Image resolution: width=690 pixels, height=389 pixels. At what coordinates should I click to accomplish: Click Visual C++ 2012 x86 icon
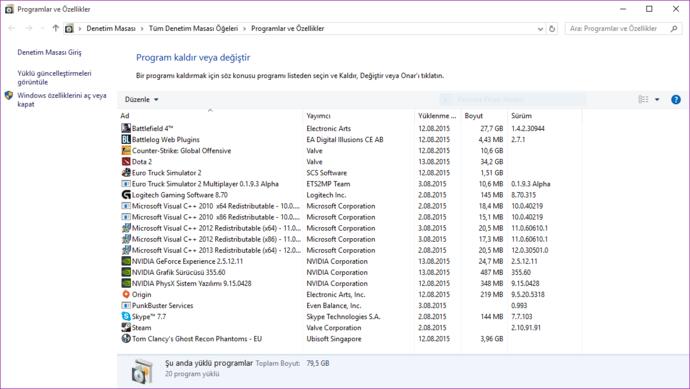tap(126, 239)
